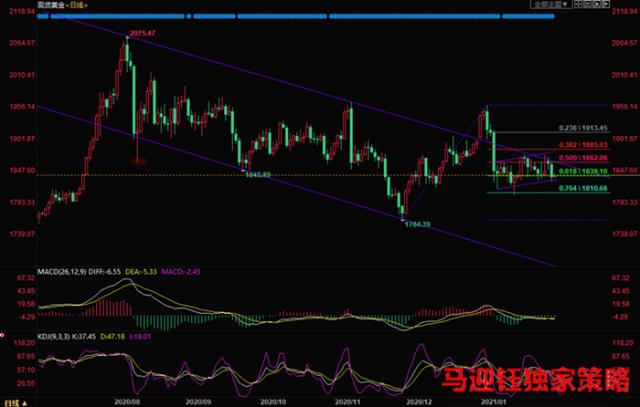Open the 全部主题 dropdown menu

click(x=551, y=4)
